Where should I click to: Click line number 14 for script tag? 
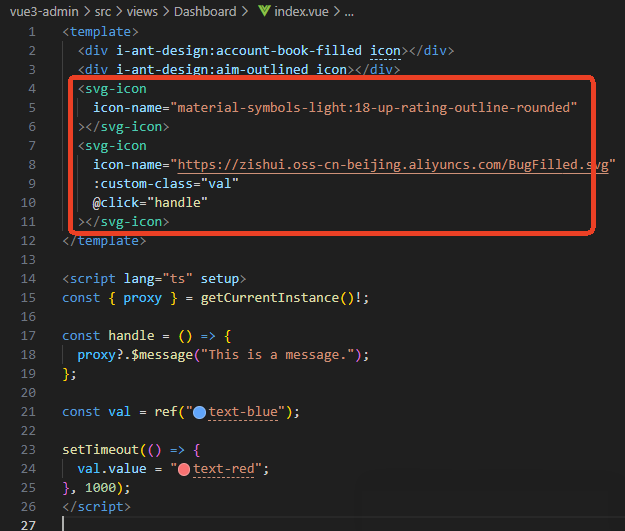tap(28, 279)
